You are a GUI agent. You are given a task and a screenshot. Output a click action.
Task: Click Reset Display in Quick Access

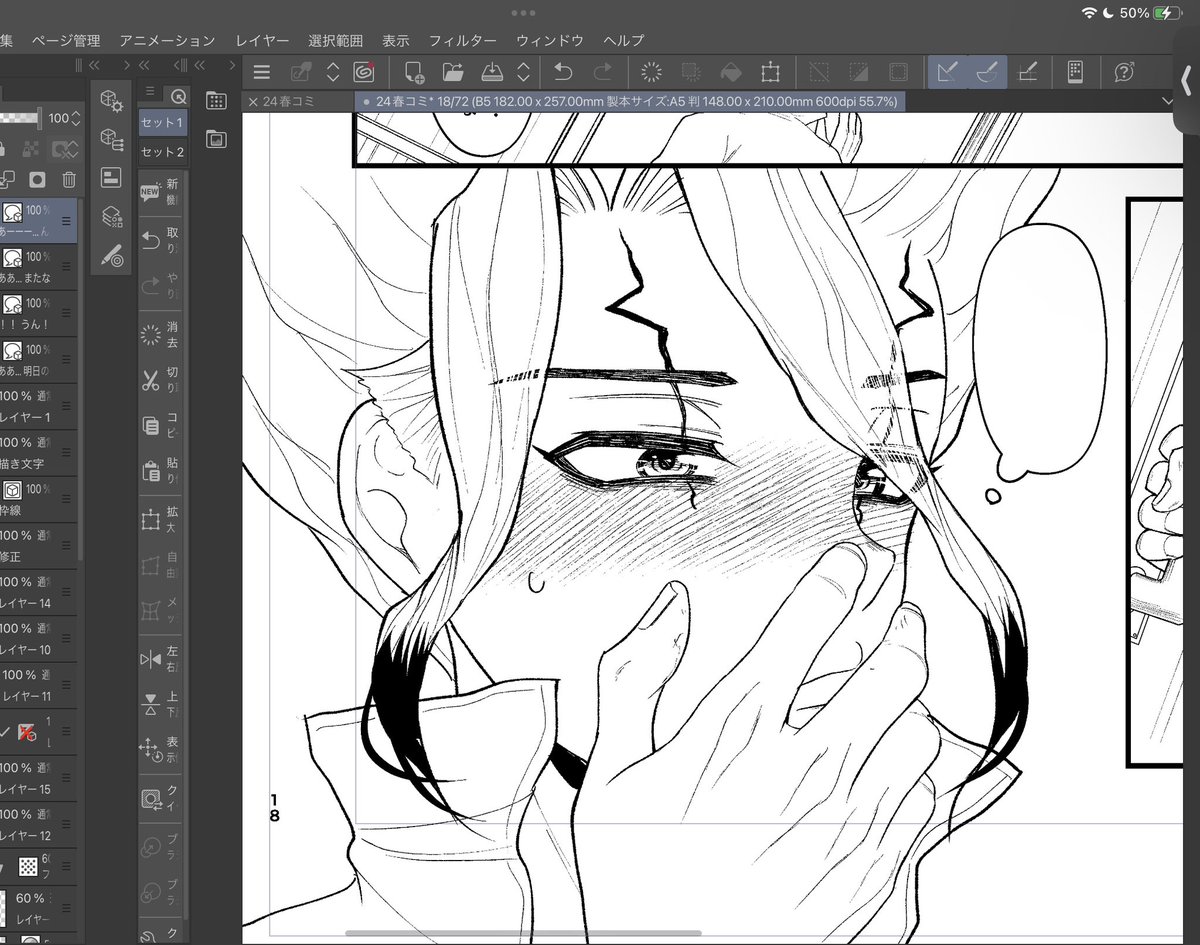click(x=150, y=750)
